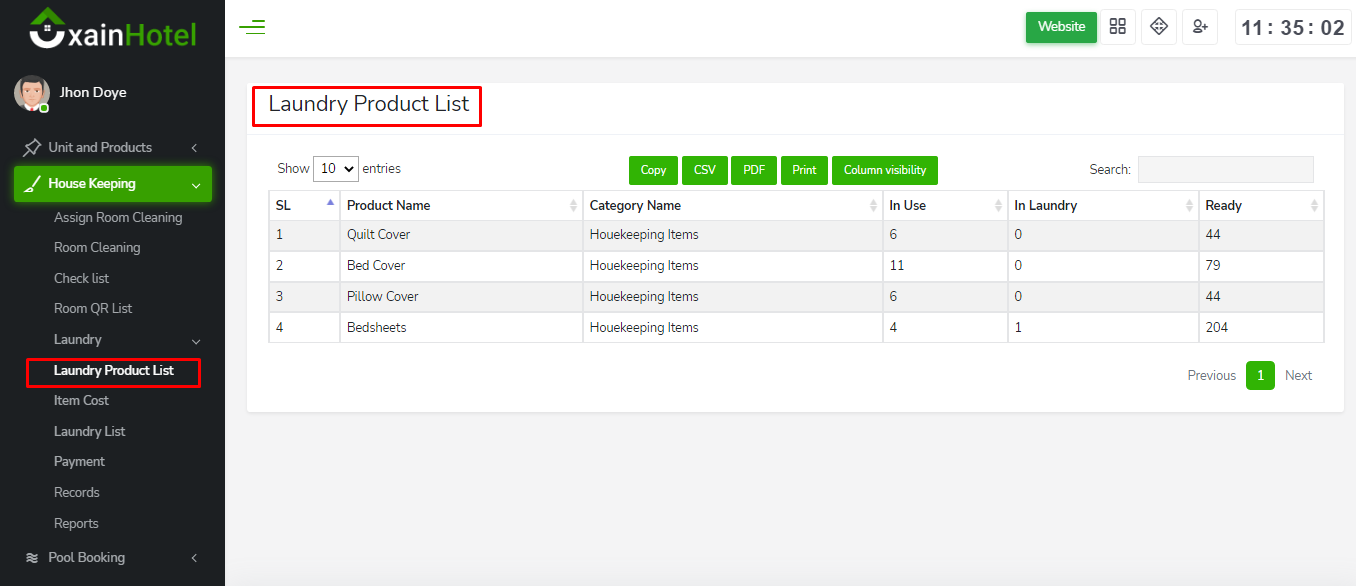
Task: Click Jhon Doye's profile avatar
Action: coord(31,93)
